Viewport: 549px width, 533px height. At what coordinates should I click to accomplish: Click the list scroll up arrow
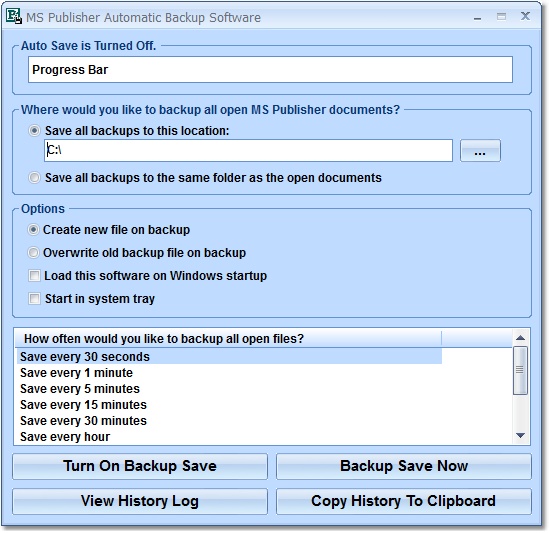pyautogui.click(x=520, y=338)
